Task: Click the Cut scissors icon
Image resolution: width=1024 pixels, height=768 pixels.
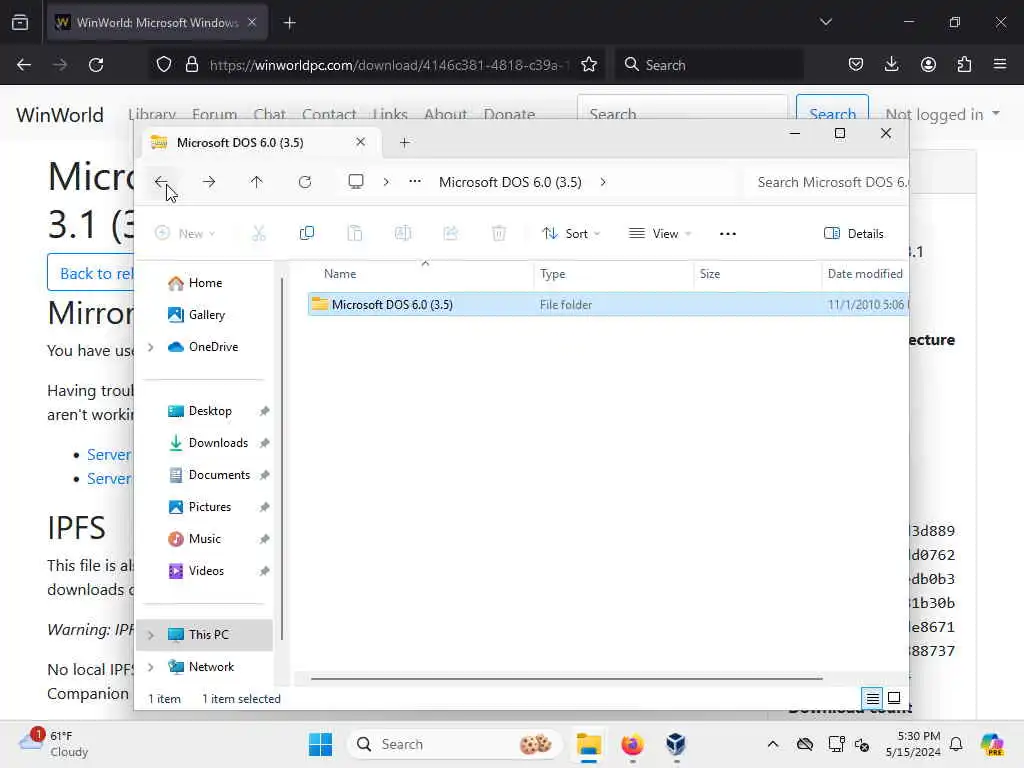Action: (x=259, y=233)
